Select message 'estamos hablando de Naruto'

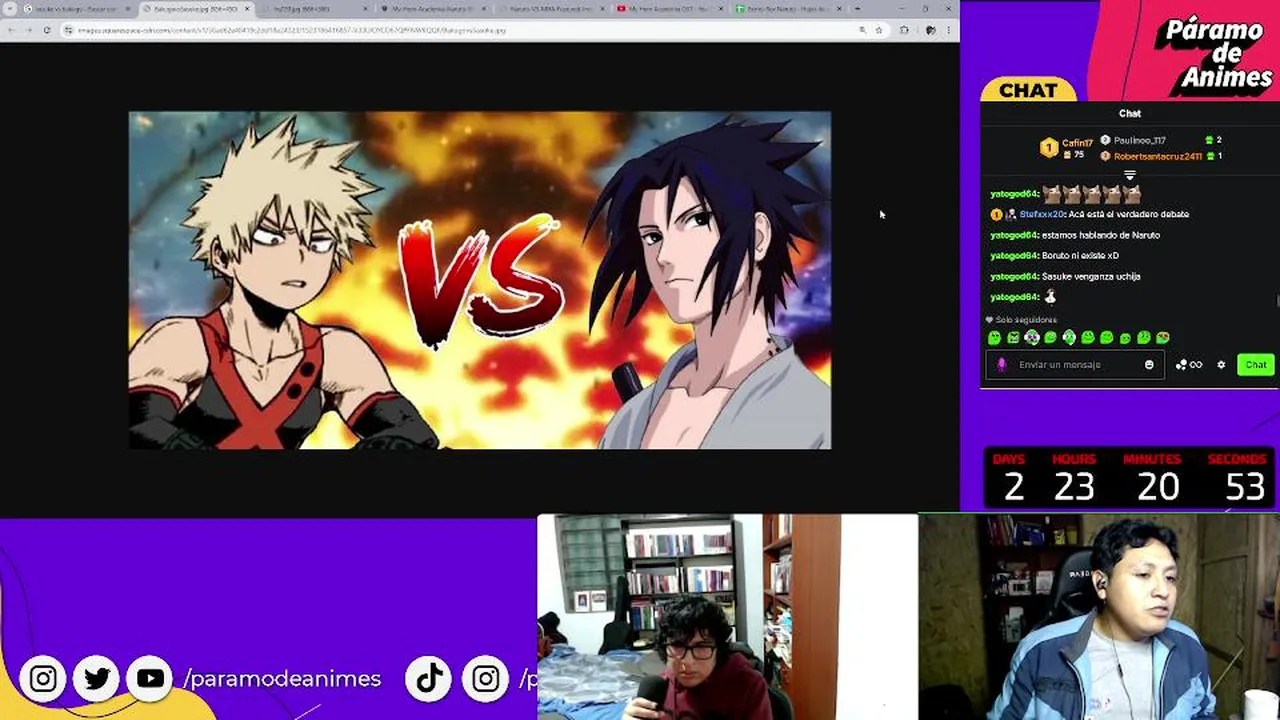click(1101, 235)
